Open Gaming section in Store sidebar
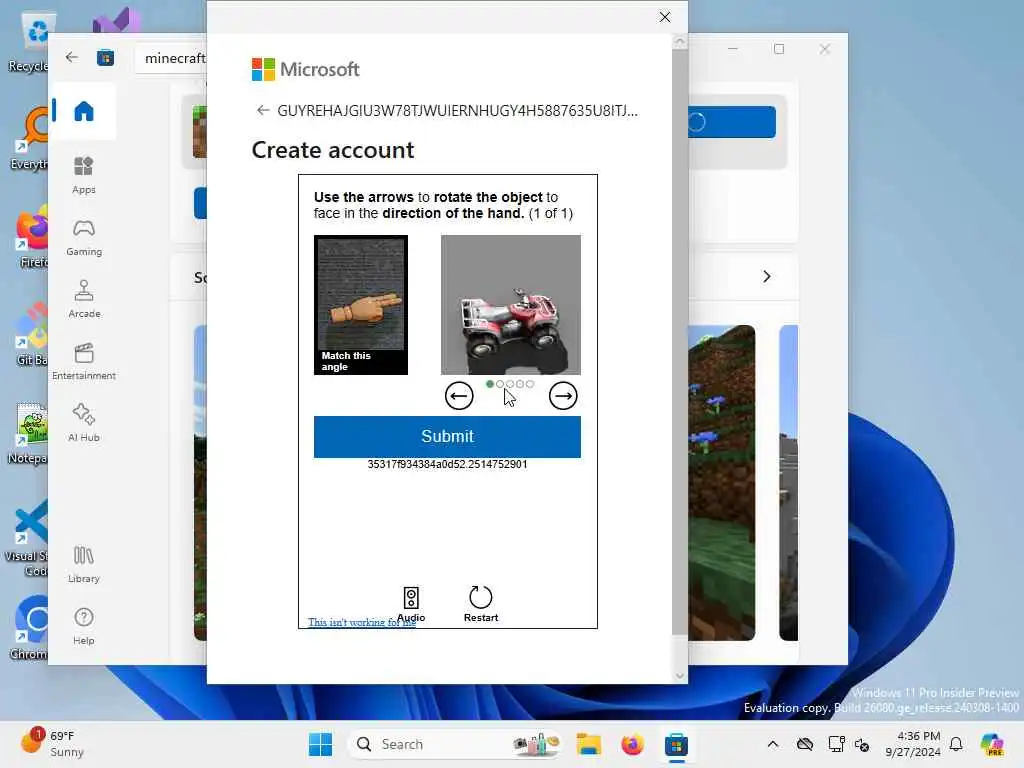1024x768 pixels. point(84,238)
